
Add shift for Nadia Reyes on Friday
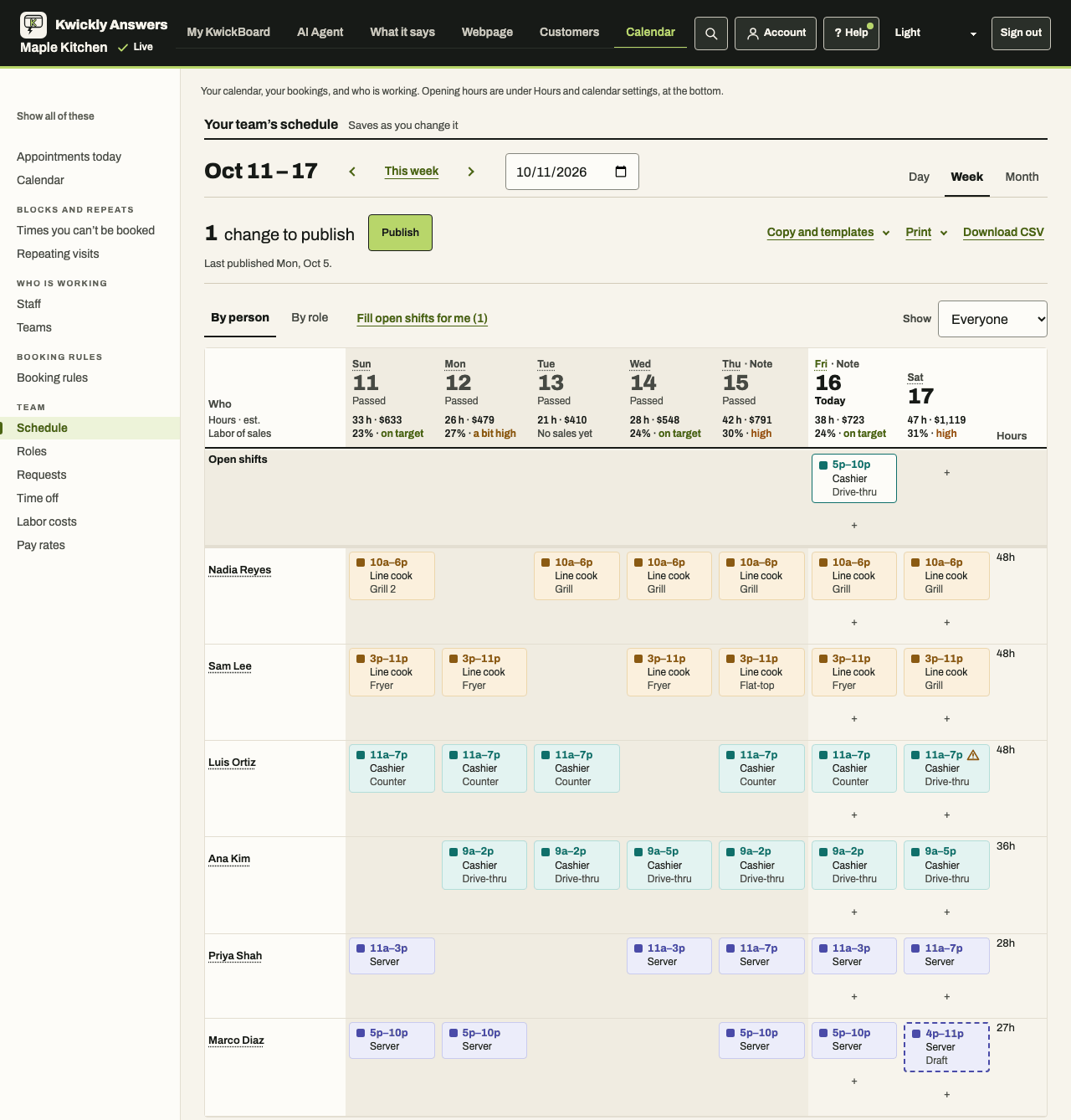click(x=854, y=623)
